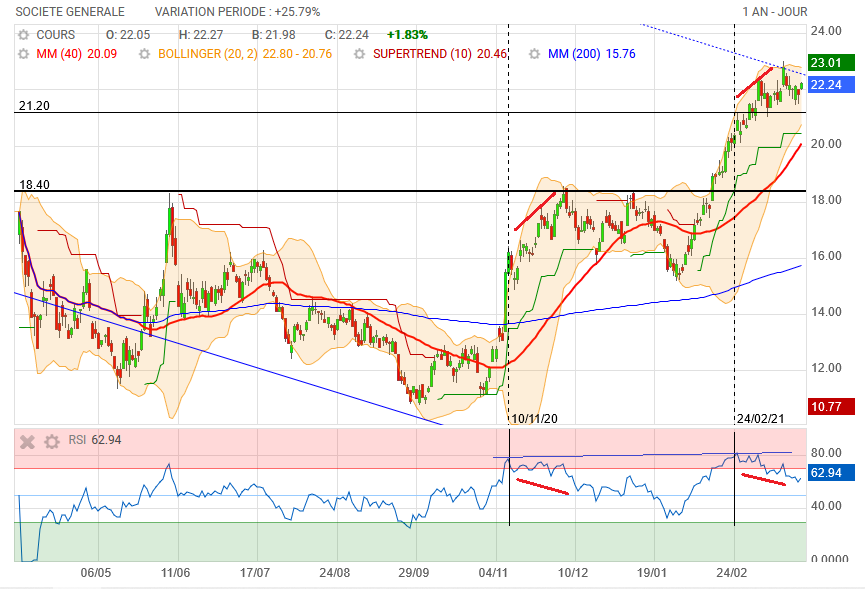Click the 18.40 resistance level label

[x=34, y=185]
